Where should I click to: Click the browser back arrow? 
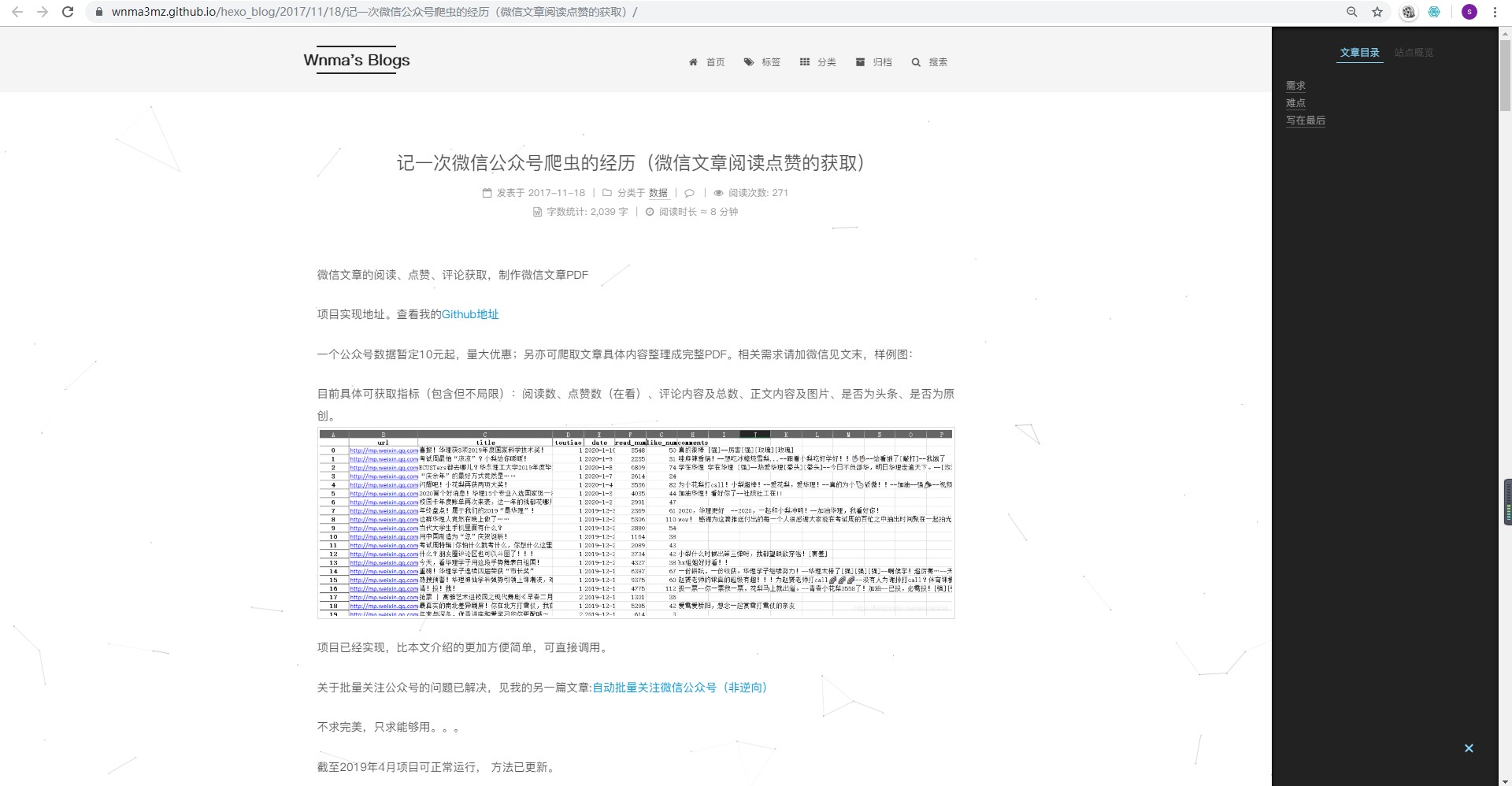17,12
